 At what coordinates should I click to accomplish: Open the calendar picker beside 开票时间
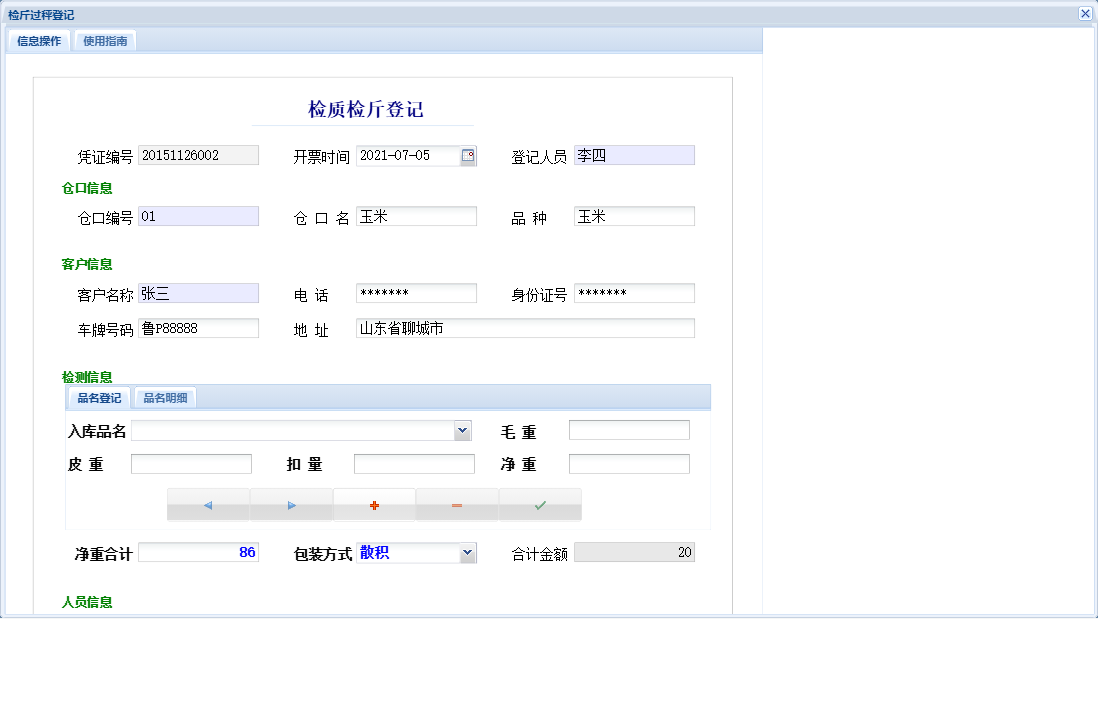[x=466, y=155]
